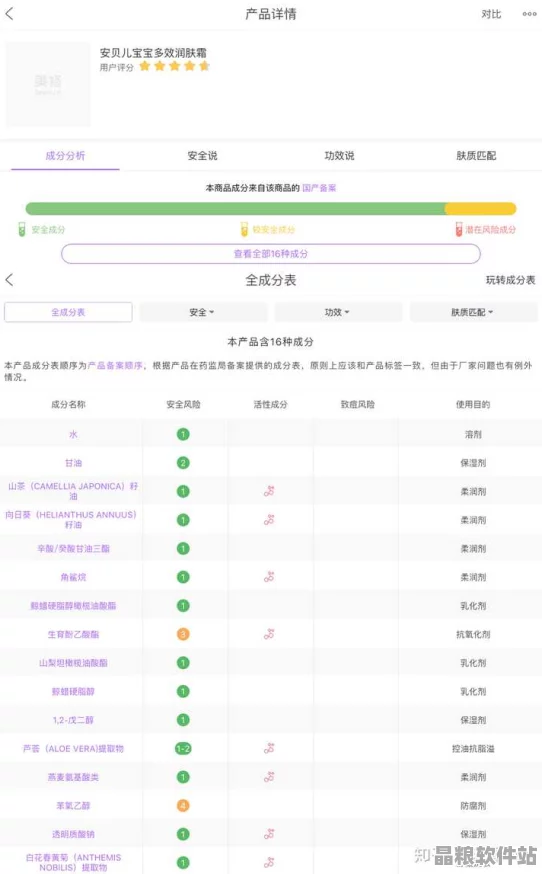This screenshot has width=542, height=874.
Task: Click the 1-2 safety badge for 芦荟提取物
Action: pos(183,749)
